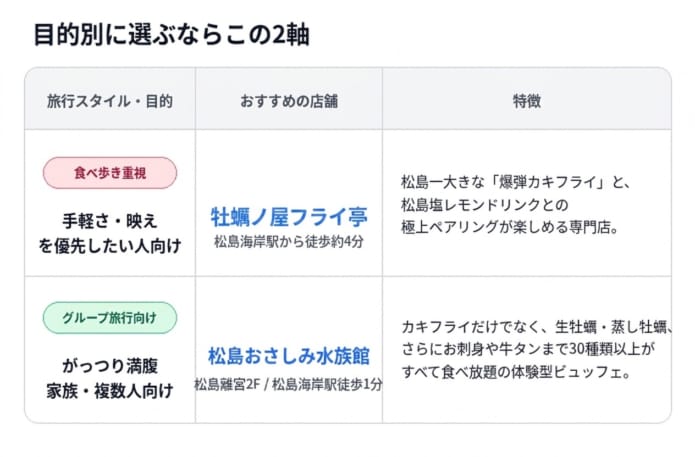Select the 旅行スタイル・目的 column header

(110, 101)
